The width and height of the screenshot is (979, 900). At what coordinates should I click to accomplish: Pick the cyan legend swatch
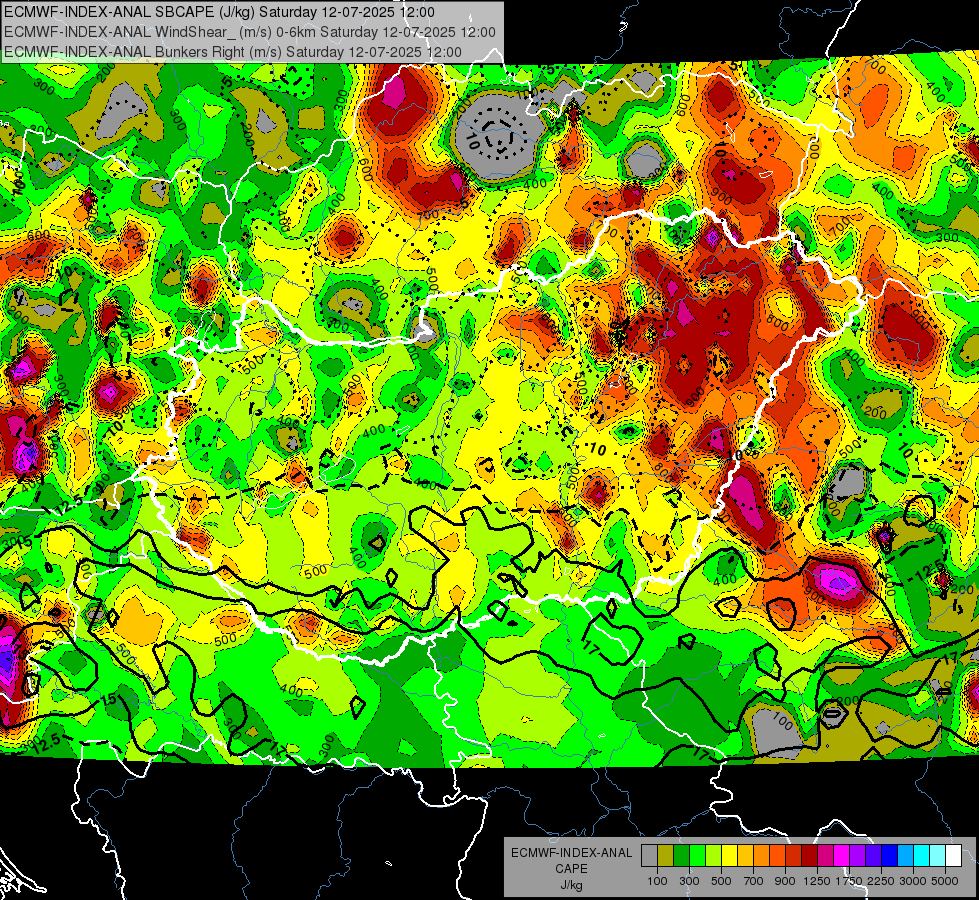[922, 856]
